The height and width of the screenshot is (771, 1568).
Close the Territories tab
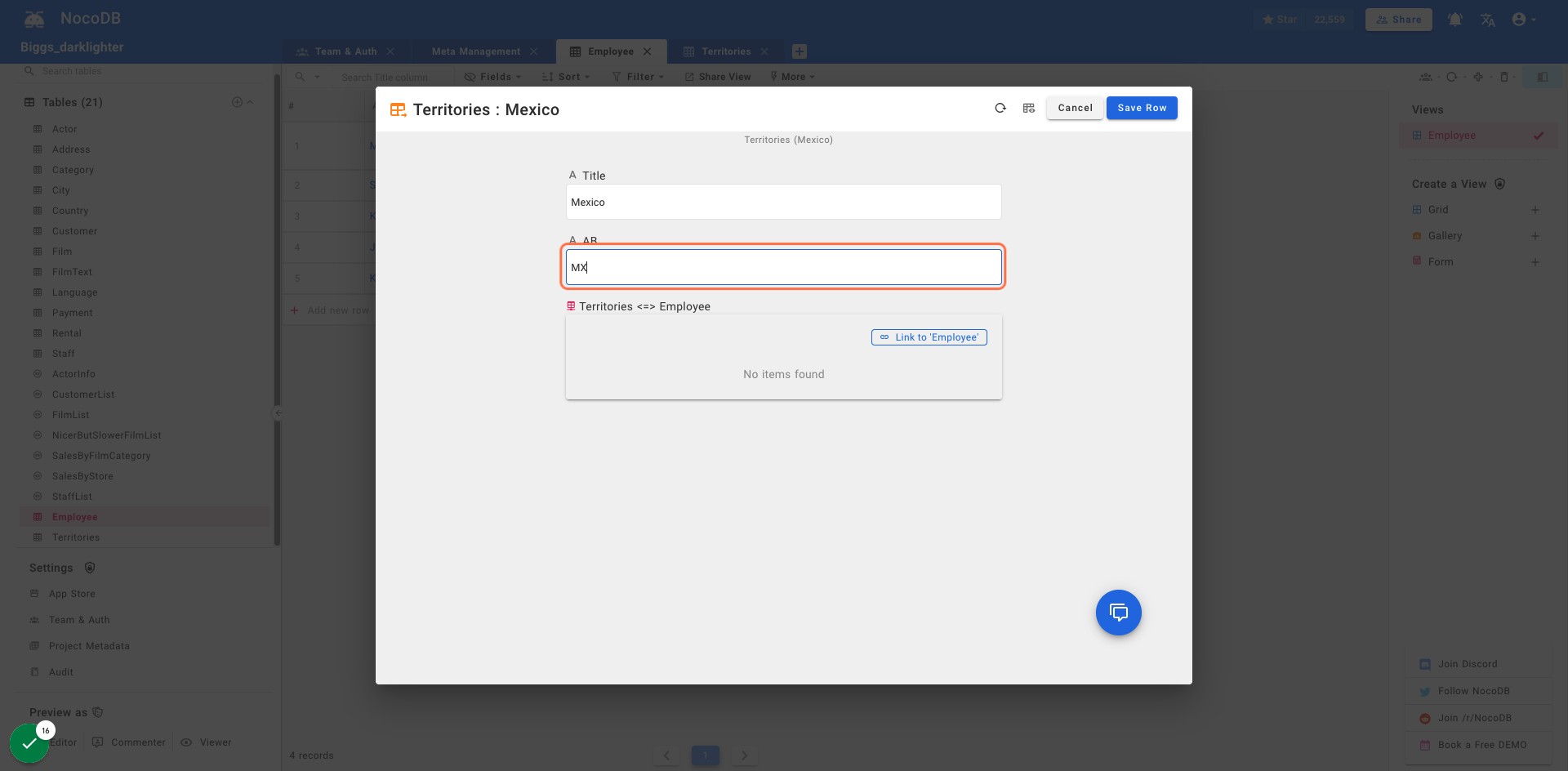[x=764, y=51]
